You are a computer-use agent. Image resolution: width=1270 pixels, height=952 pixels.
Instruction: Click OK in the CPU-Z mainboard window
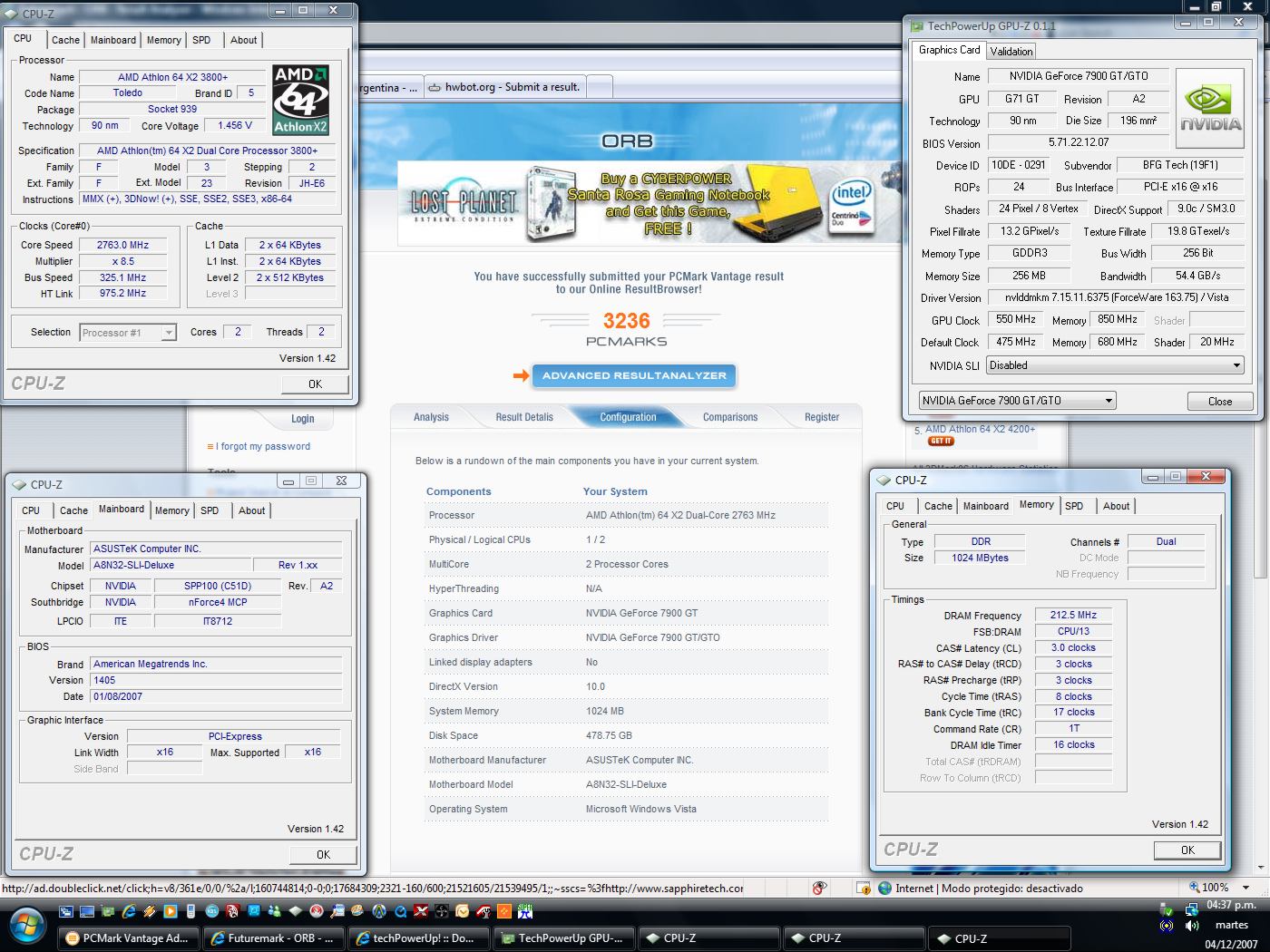coord(323,855)
